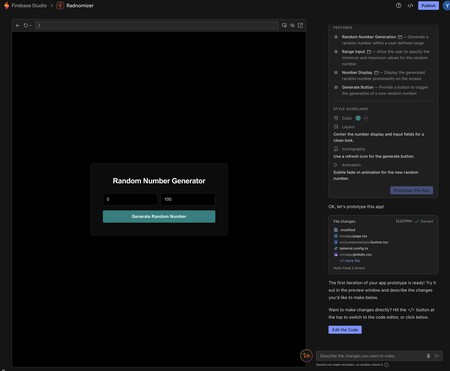
Task: Click the star icon beside Number Display
Action: click(x=336, y=72)
